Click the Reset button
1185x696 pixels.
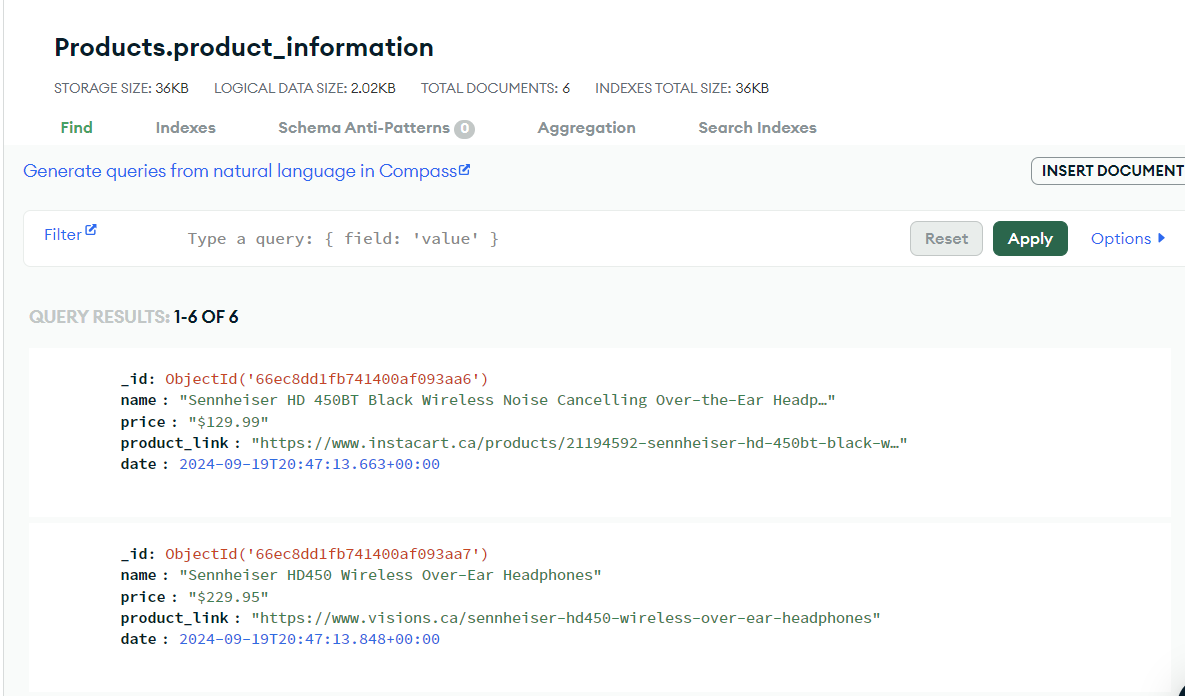(946, 238)
